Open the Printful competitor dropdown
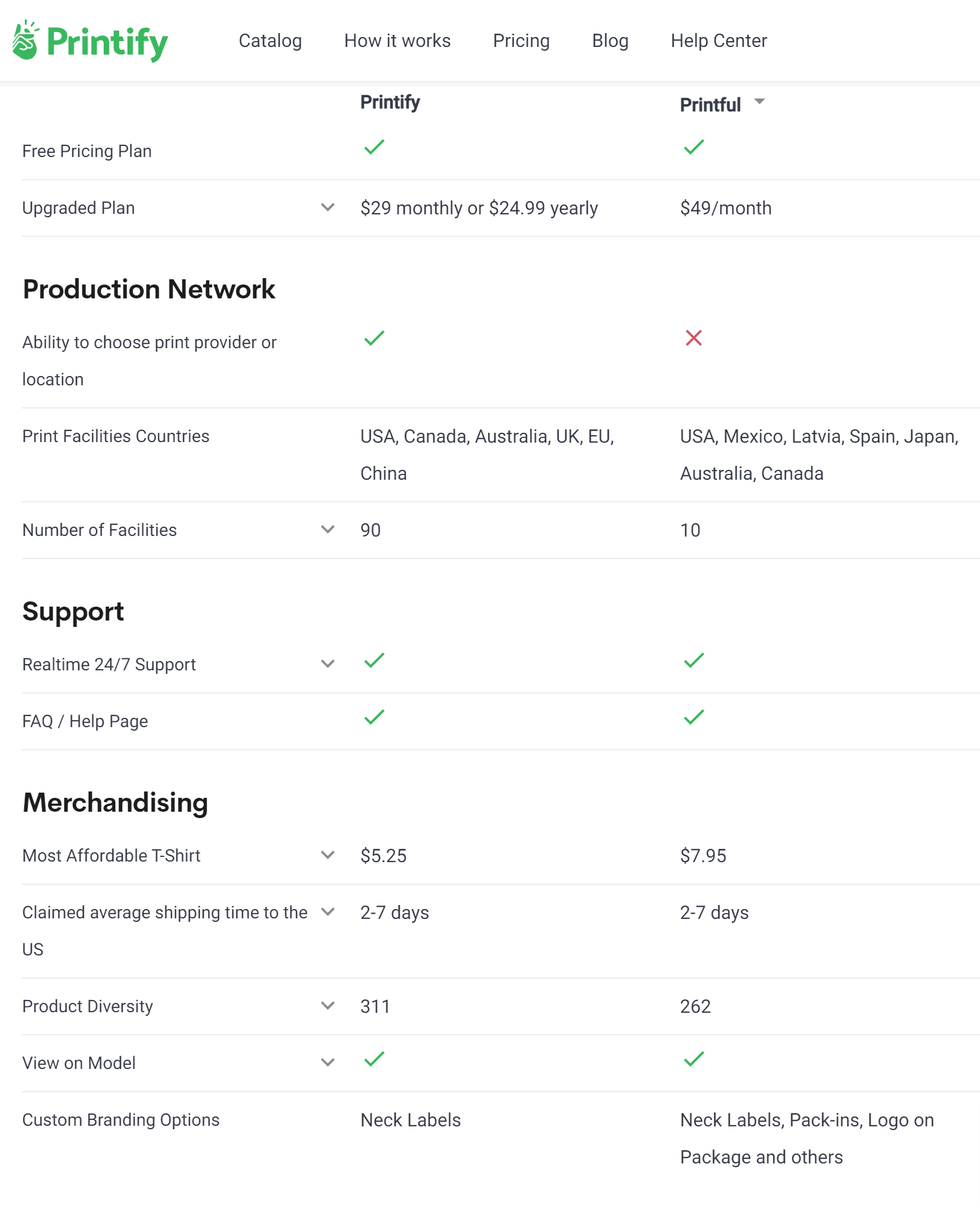Viewport: 980px width, 1226px height. click(x=759, y=102)
